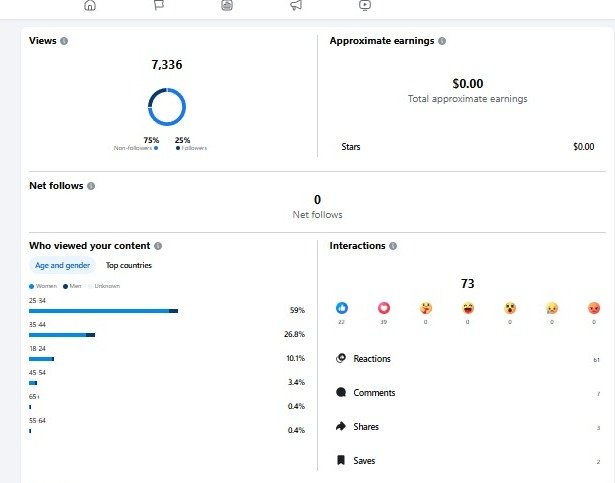Click info icon next to Net follows
This screenshot has height=483, width=615.
point(91,186)
